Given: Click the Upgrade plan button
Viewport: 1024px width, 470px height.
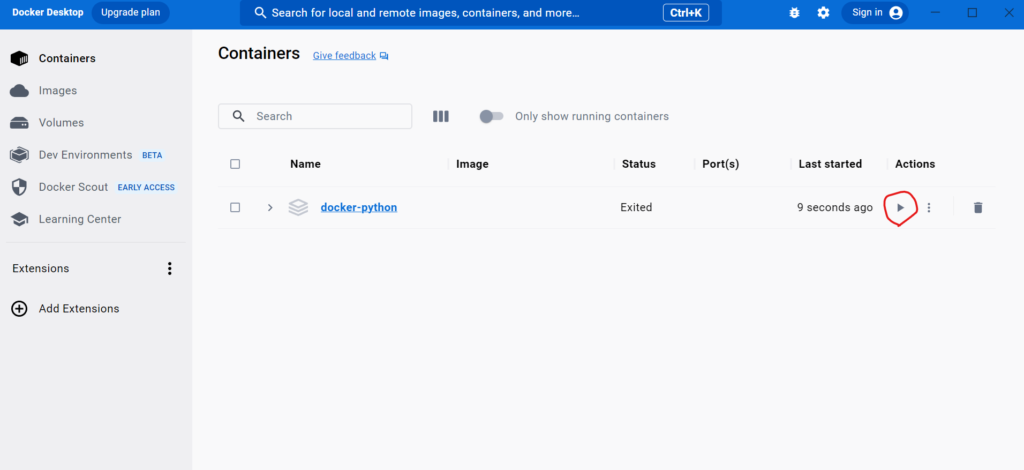Looking at the screenshot, I should [x=131, y=12].
